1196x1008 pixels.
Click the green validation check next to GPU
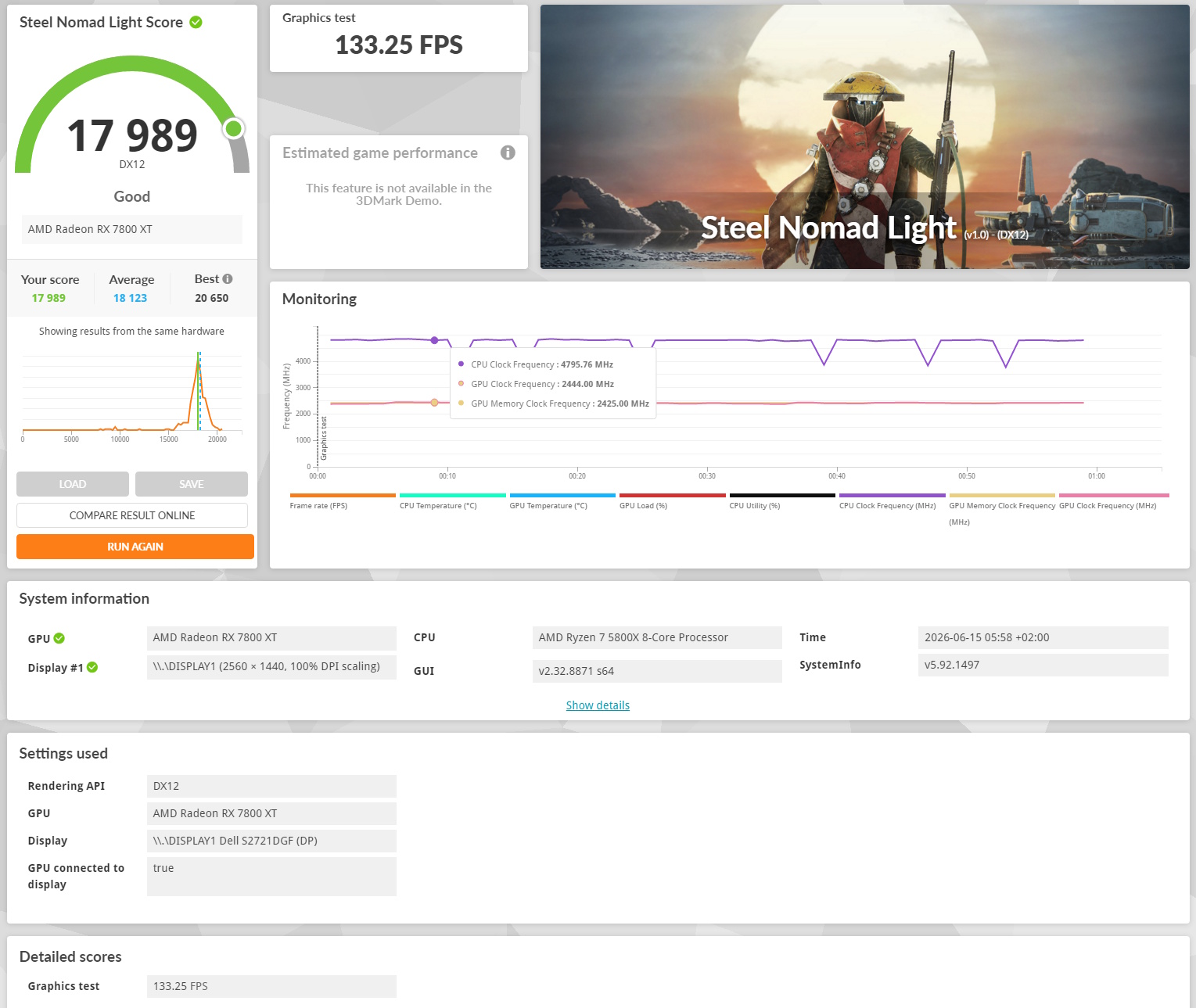59,638
